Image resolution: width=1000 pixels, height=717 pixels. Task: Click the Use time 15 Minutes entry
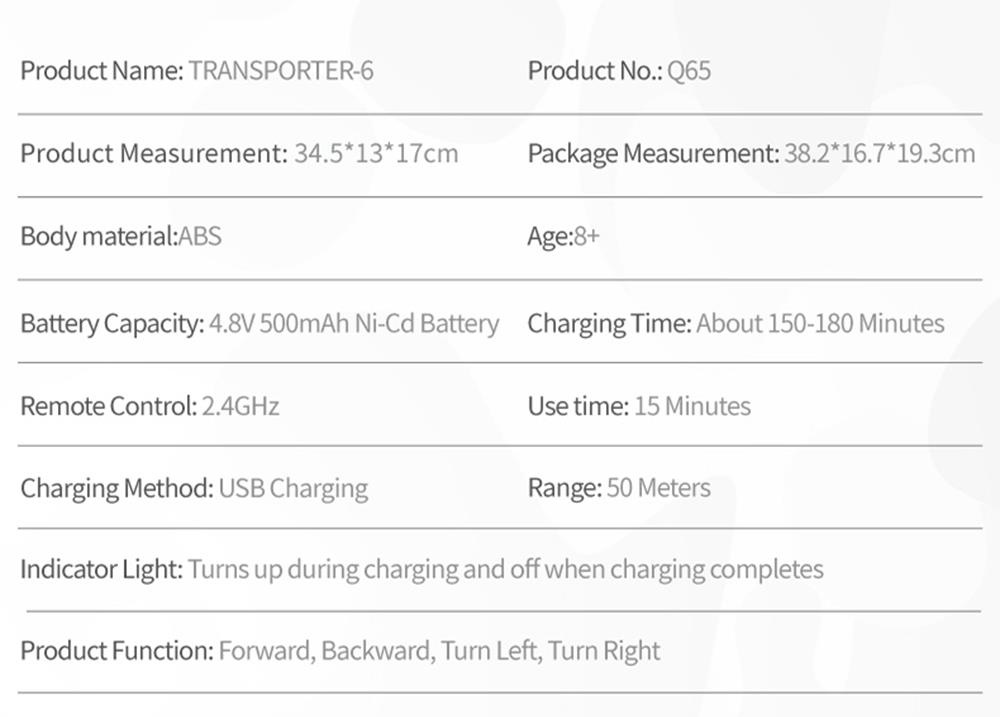pyautogui.click(x=639, y=406)
